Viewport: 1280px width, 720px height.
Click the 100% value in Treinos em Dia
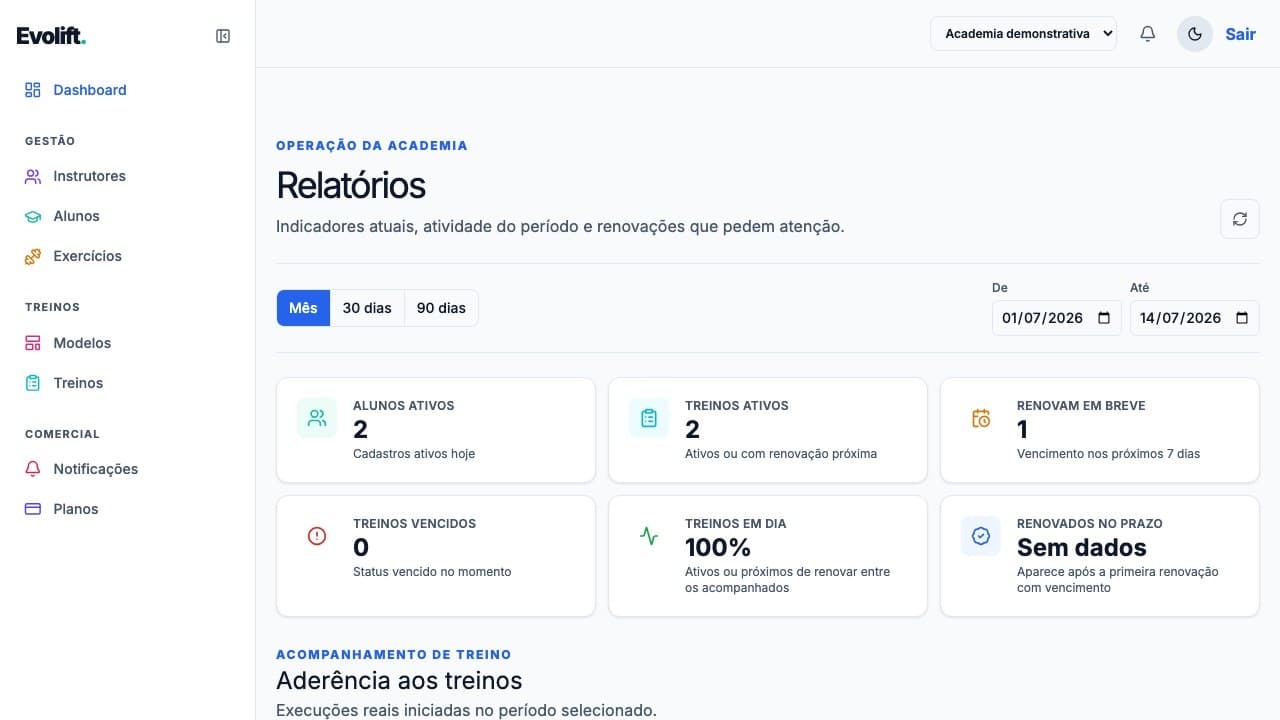click(x=718, y=548)
